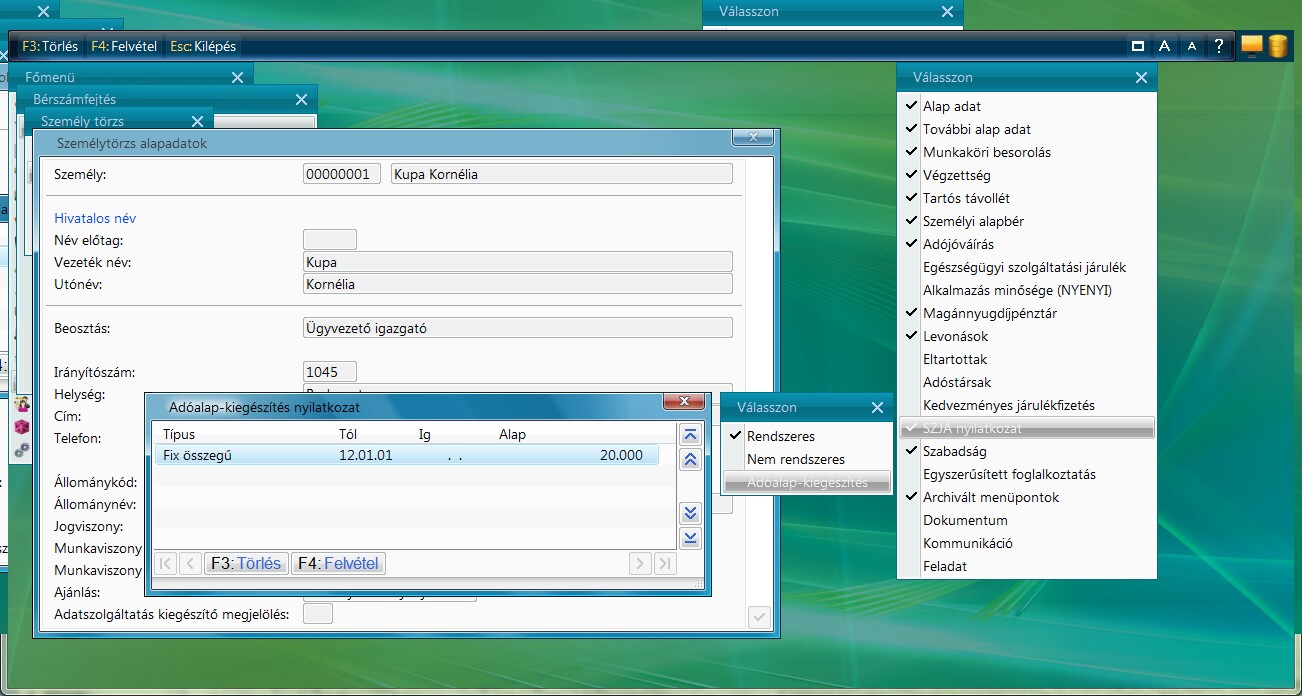Image resolution: width=1302 pixels, height=696 pixels.
Task: Uncheck the Magánnyugdíjpénztár entry
Action: (x=989, y=313)
